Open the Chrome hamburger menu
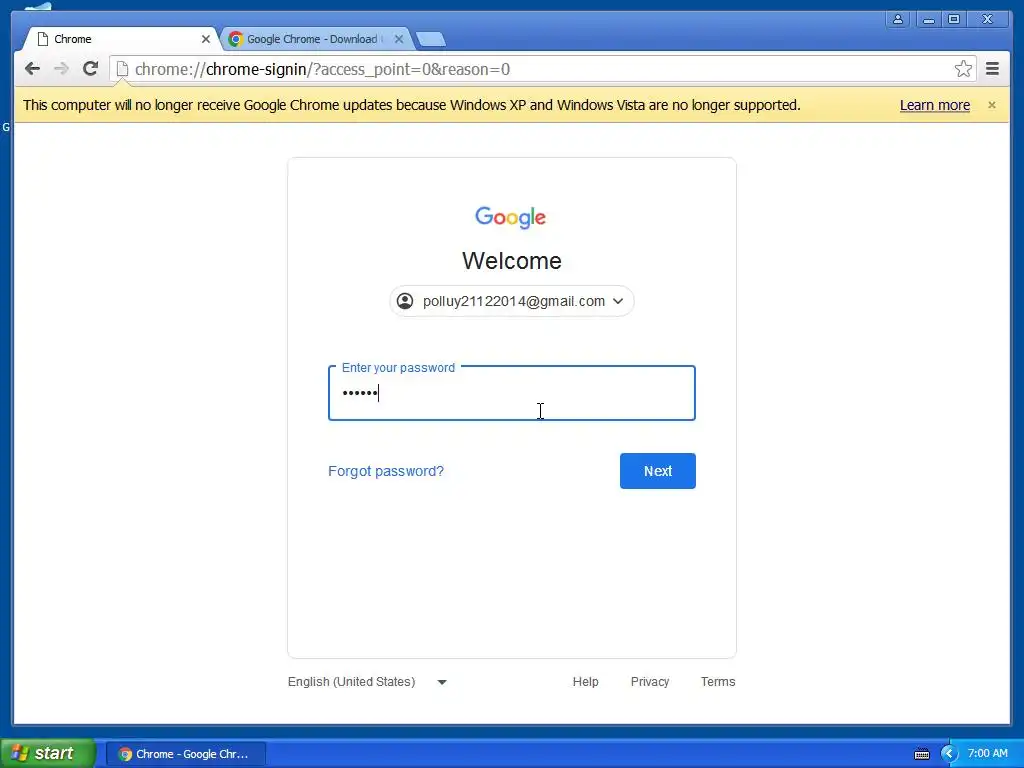The height and width of the screenshot is (768, 1024). pyautogui.click(x=993, y=69)
